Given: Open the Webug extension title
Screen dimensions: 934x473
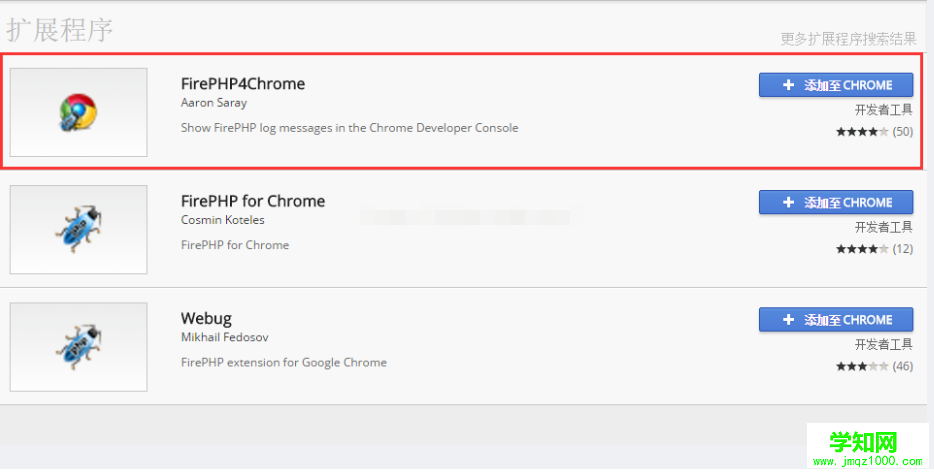Looking at the screenshot, I should [206, 319].
